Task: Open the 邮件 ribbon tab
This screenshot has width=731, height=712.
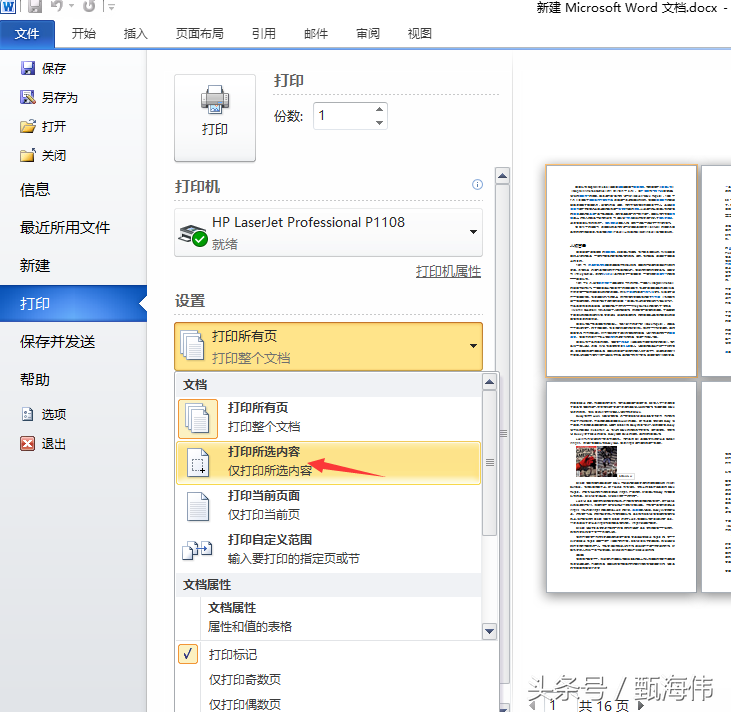Action: 316,34
